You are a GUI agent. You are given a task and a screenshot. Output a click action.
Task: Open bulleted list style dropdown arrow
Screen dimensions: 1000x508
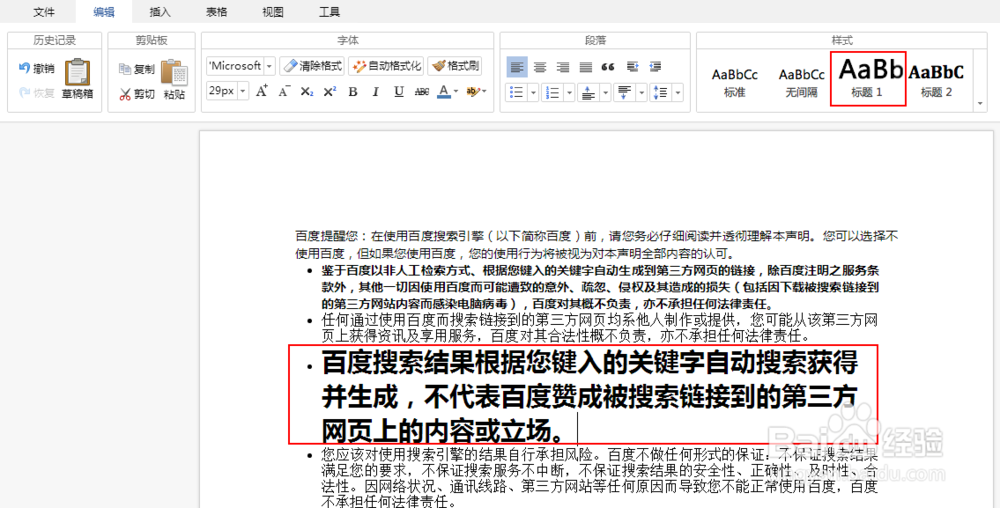pos(533,92)
